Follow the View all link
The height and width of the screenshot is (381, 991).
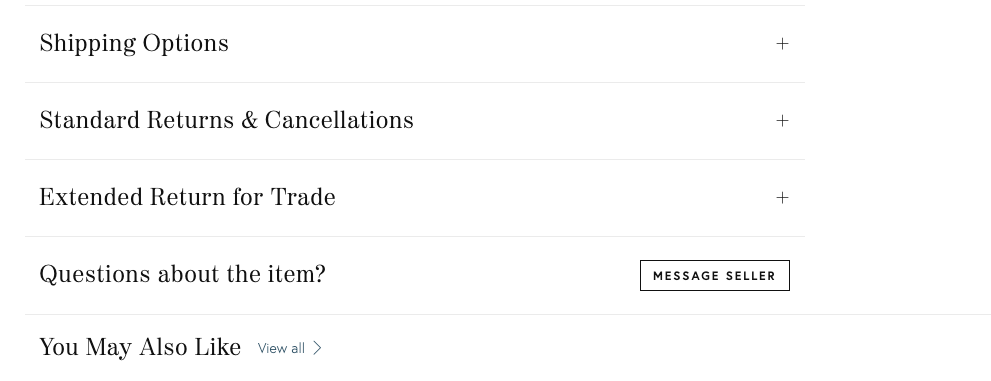coord(290,348)
